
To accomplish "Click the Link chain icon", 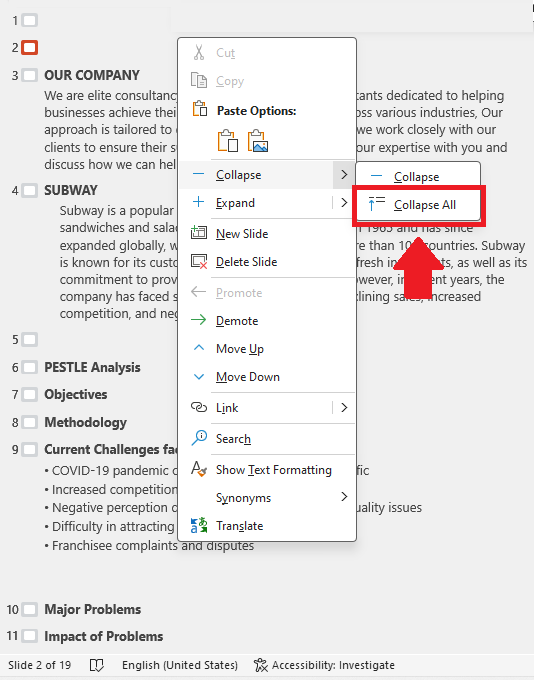I will (x=199, y=407).
